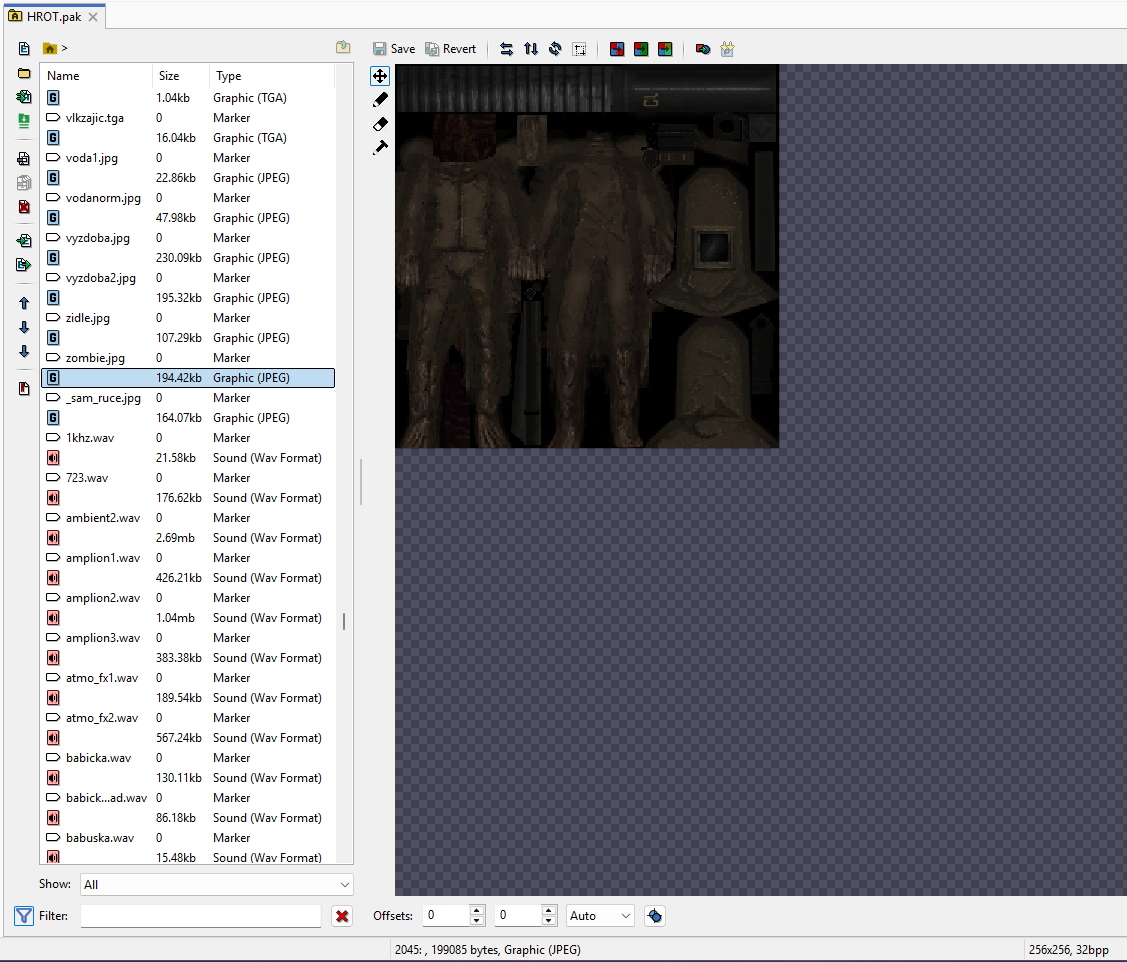The image size is (1127, 962).
Task: Select the ambient2.wav marker entry
Action: [x=188, y=518]
